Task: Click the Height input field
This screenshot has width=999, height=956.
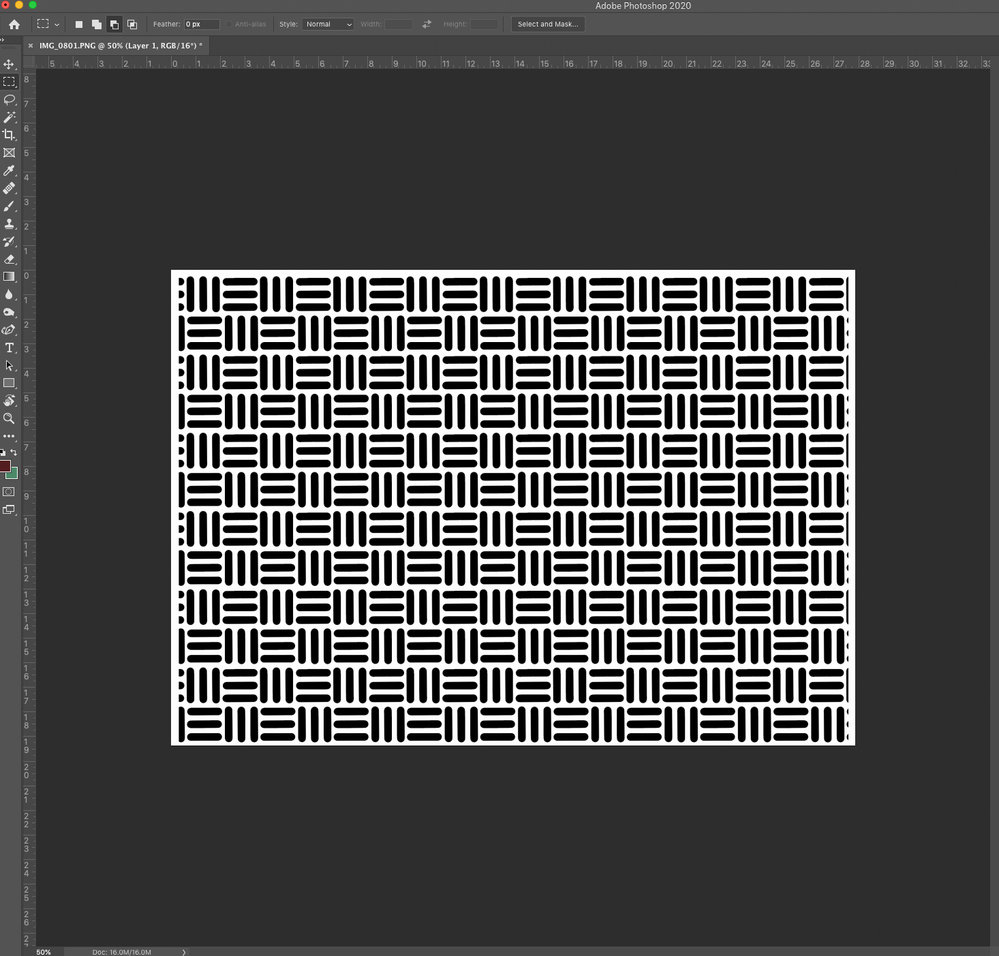Action: pyautogui.click(x=484, y=24)
